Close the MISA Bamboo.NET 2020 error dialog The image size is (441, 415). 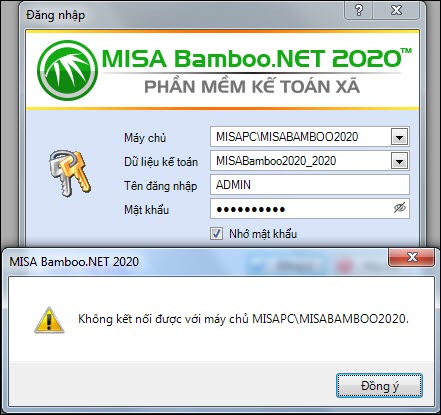pyautogui.click(x=412, y=257)
